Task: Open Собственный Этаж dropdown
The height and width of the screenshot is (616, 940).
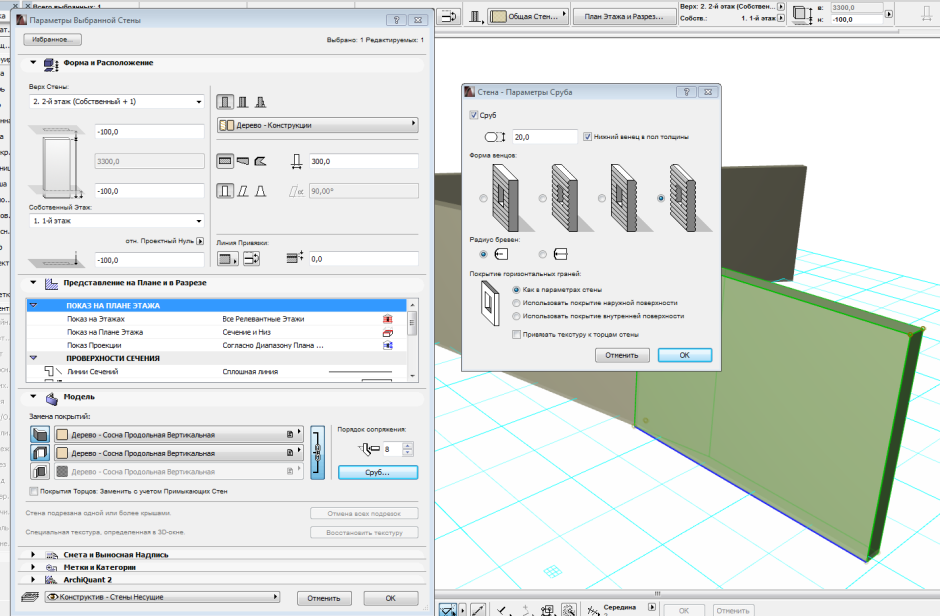Action: [117, 221]
